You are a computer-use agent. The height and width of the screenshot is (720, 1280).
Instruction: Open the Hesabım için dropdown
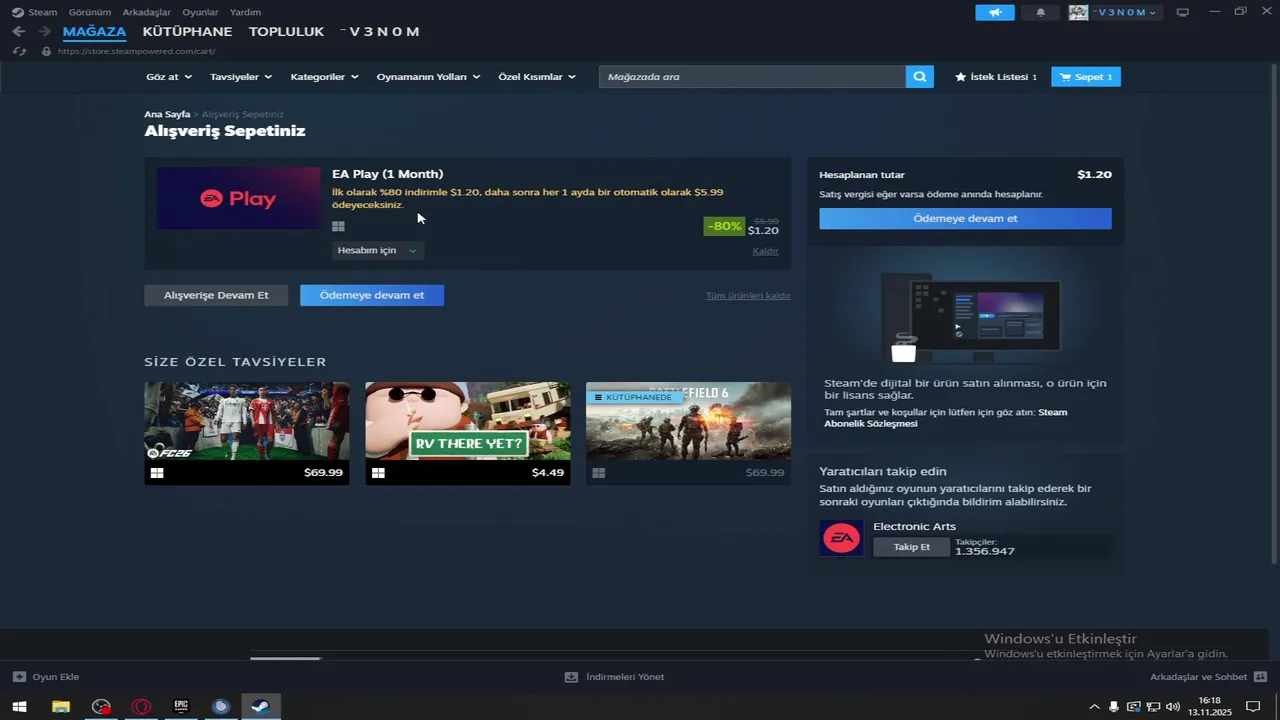pos(378,250)
